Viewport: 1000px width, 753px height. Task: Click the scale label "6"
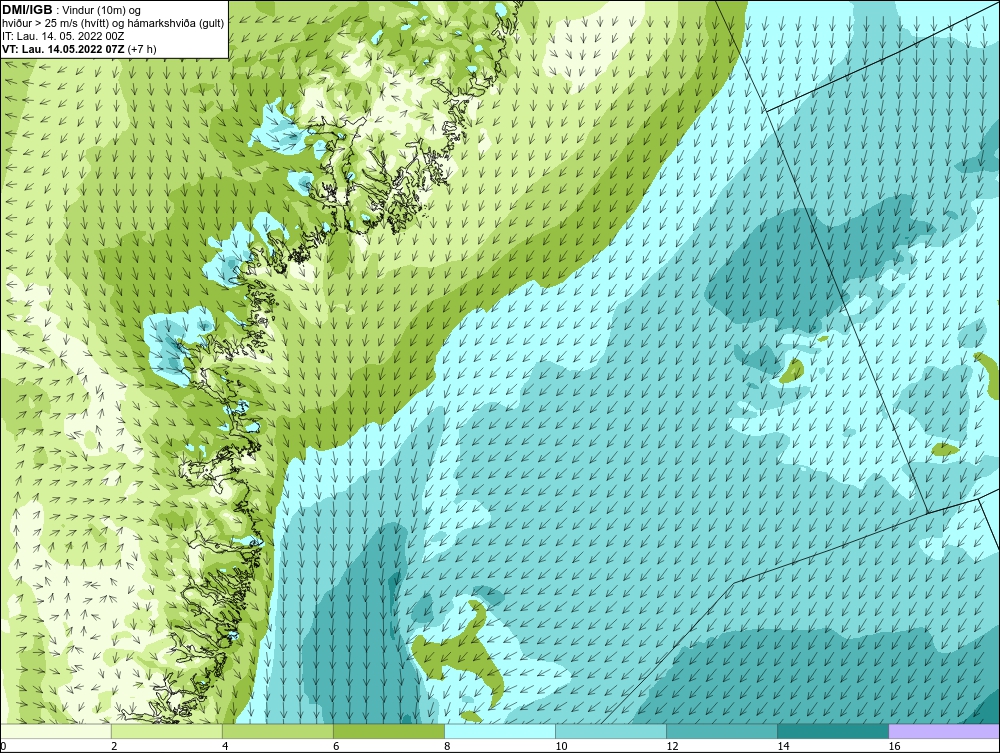point(336,746)
